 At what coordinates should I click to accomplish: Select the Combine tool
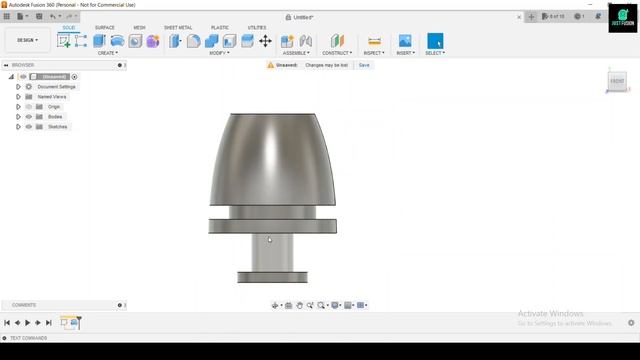(x=211, y=41)
